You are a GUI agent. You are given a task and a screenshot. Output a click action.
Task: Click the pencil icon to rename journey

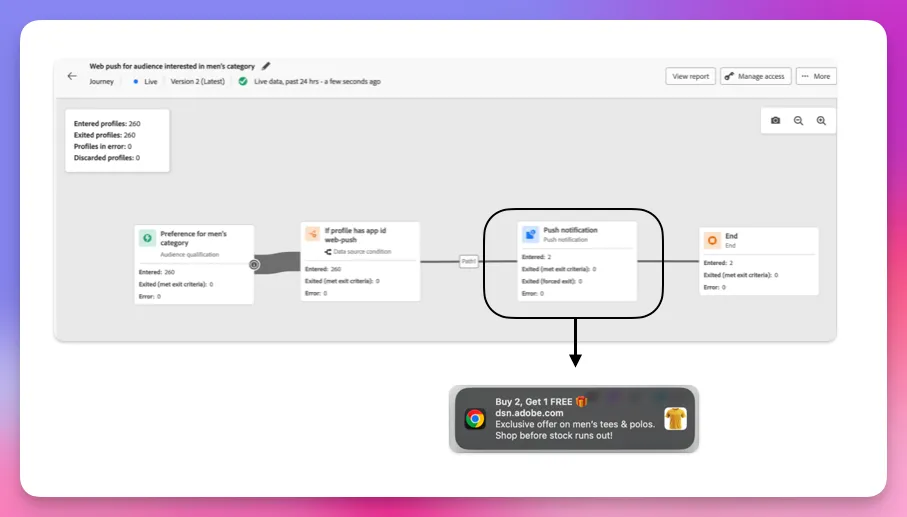266,66
